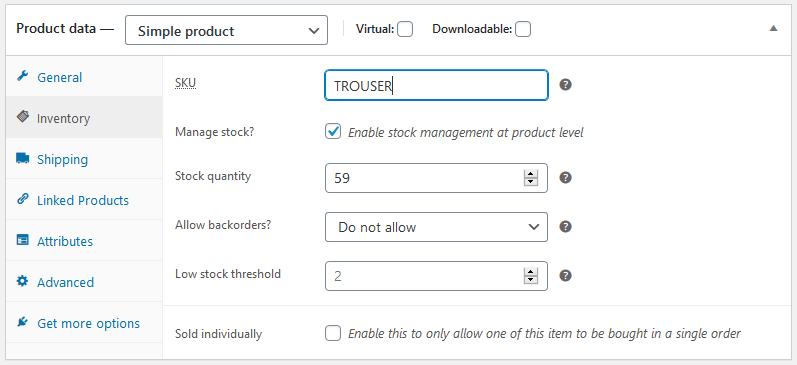Increase Stock quantity with the up stepper
The height and width of the screenshot is (365, 797).
pos(531,174)
